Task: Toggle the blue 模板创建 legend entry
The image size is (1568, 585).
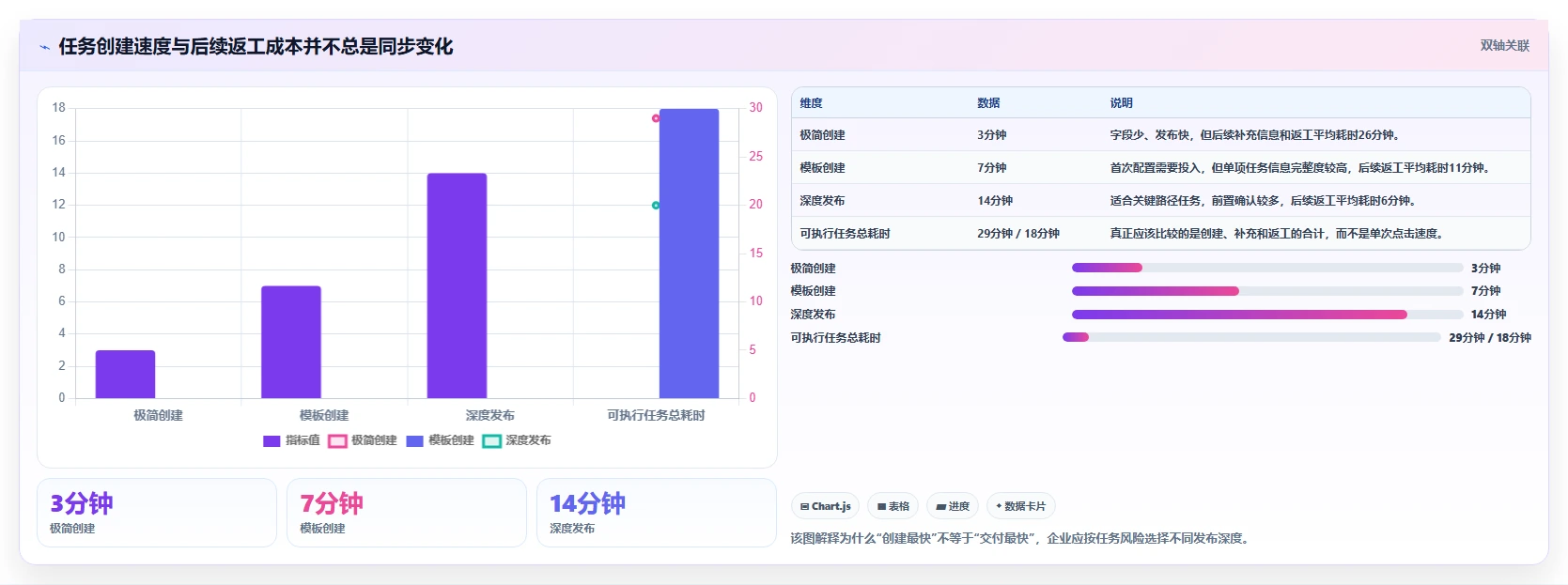Action: (x=440, y=440)
